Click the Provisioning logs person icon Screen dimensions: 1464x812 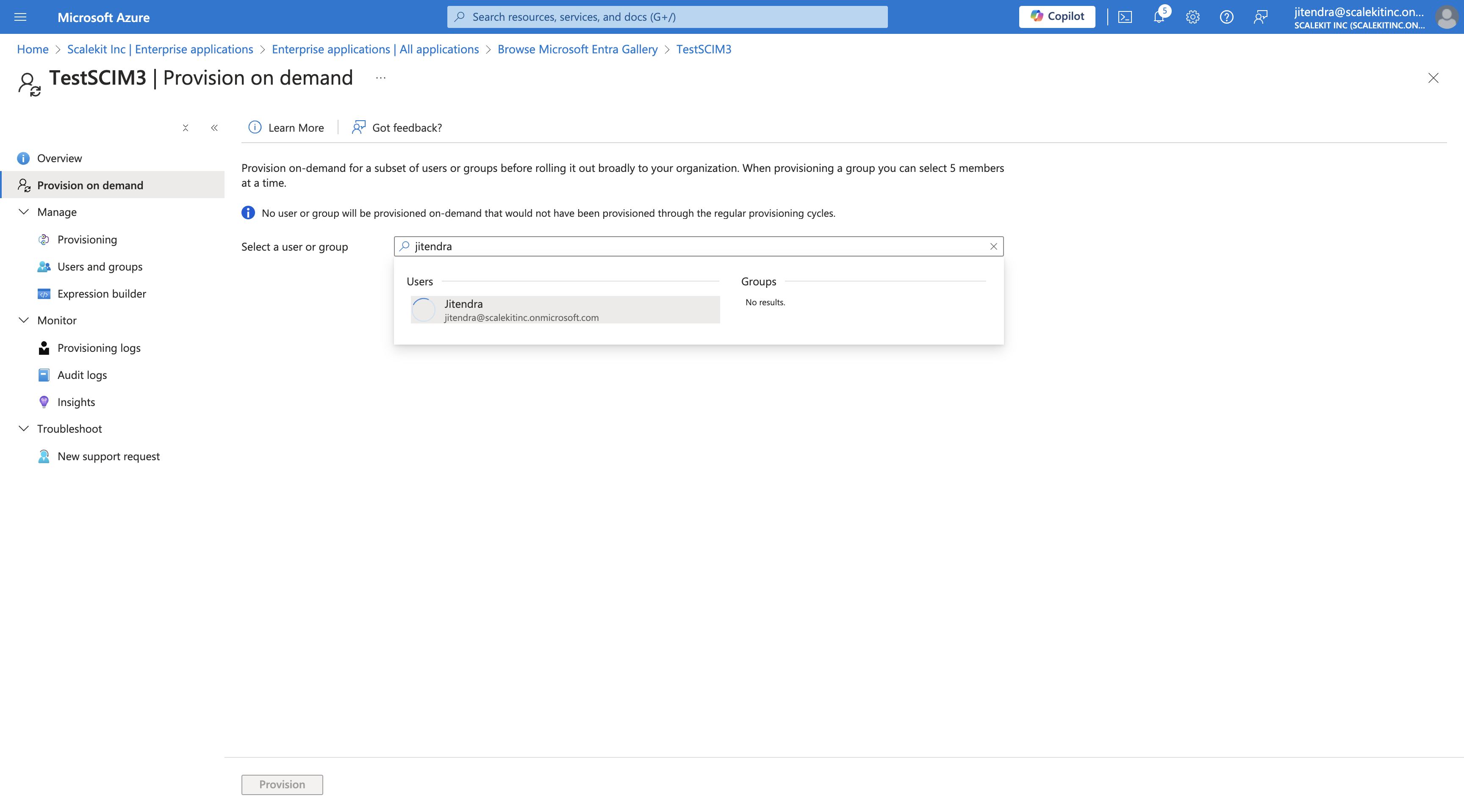[x=44, y=348]
